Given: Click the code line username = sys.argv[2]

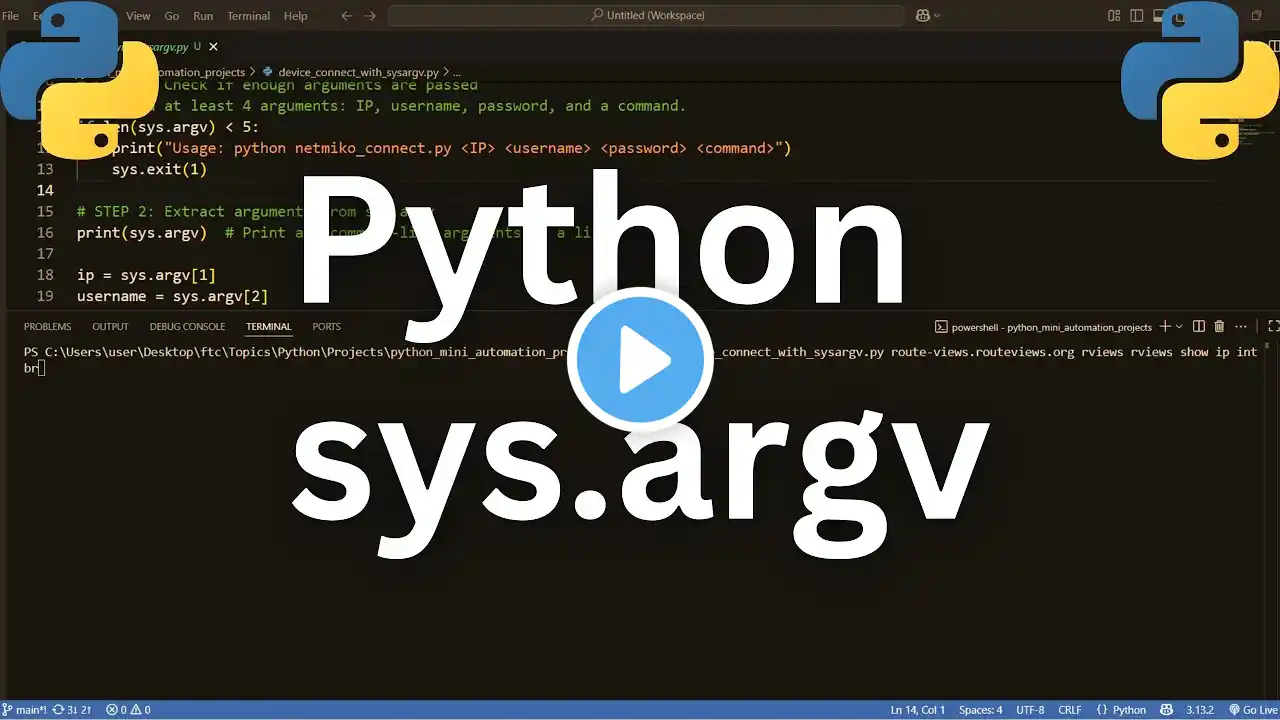Looking at the screenshot, I should pos(172,296).
